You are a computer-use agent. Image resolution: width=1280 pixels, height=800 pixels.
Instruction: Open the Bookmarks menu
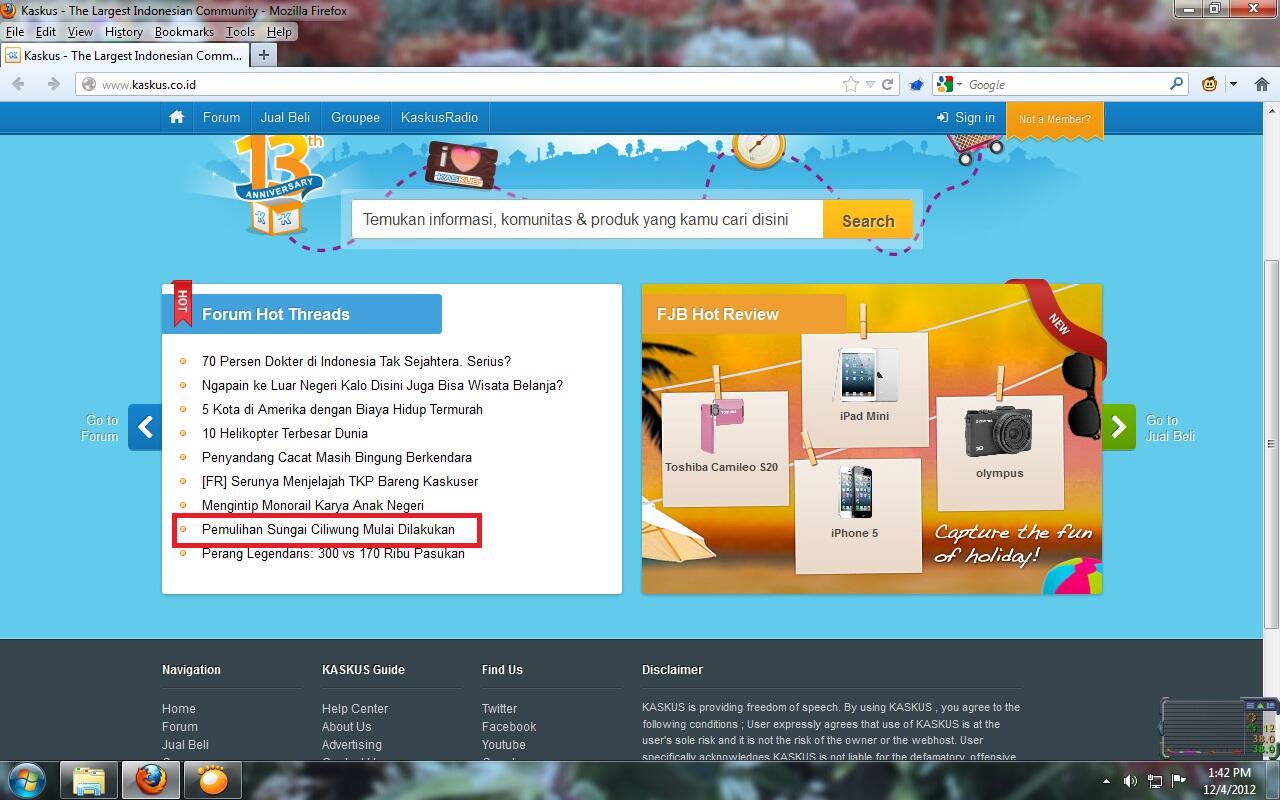[184, 32]
